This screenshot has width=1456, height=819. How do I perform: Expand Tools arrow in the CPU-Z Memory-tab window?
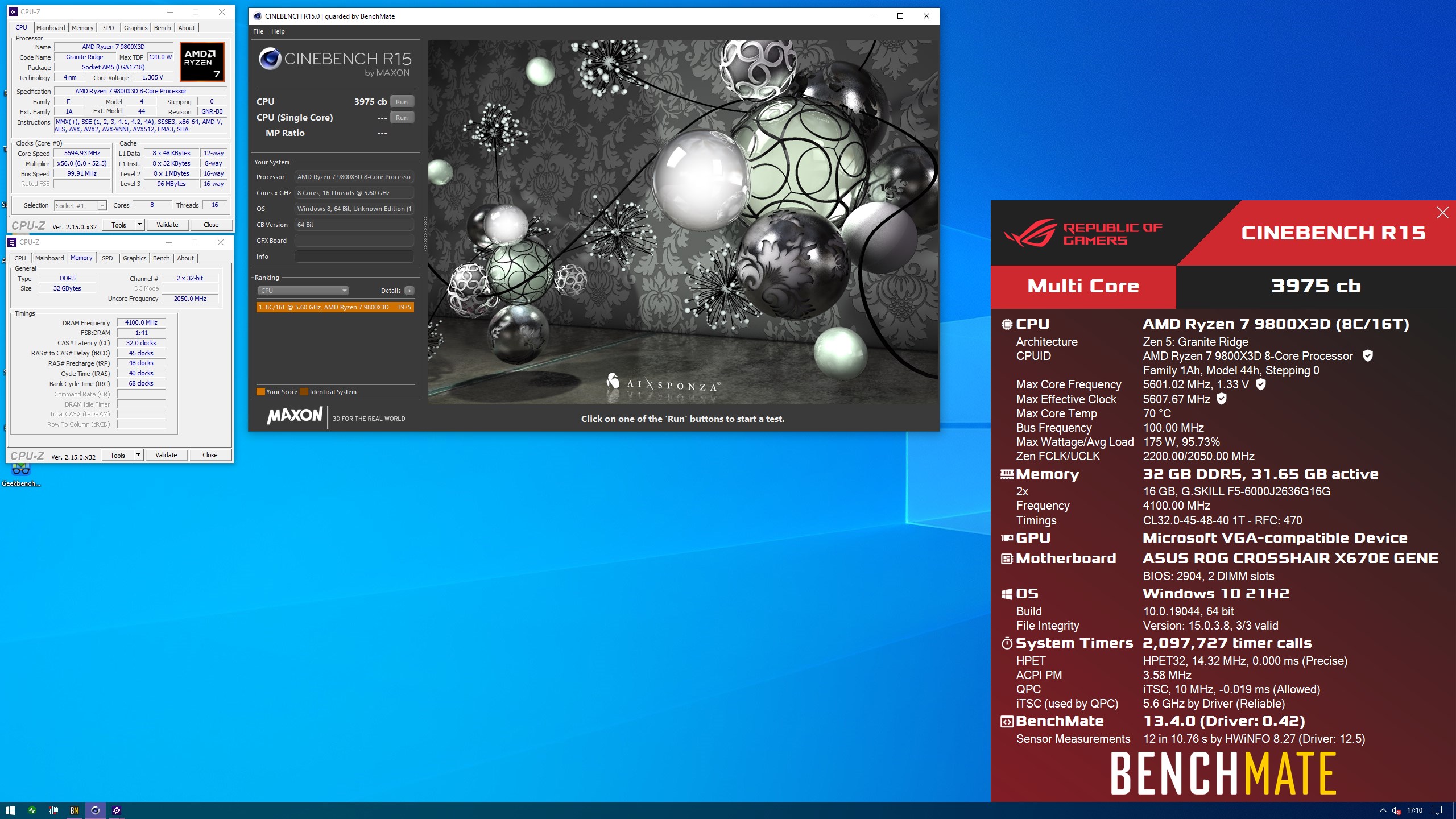coord(138,455)
